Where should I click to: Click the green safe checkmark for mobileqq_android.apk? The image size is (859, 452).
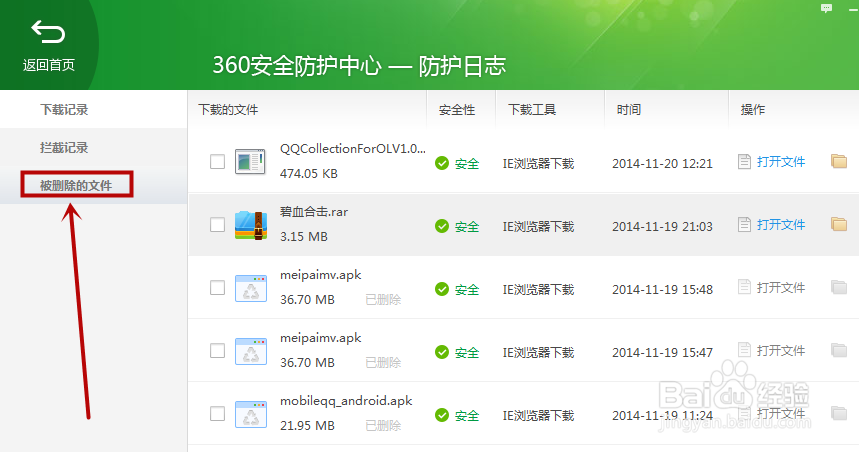pos(442,415)
